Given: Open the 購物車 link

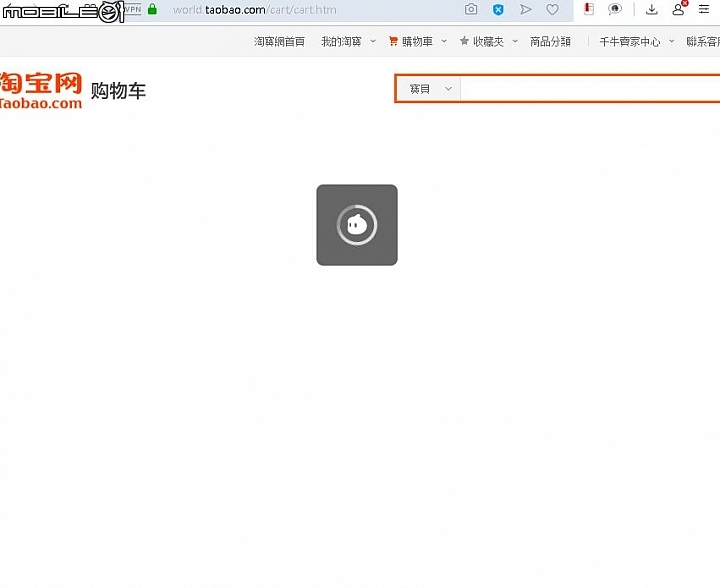Looking at the screenshot, I should 417,42.
